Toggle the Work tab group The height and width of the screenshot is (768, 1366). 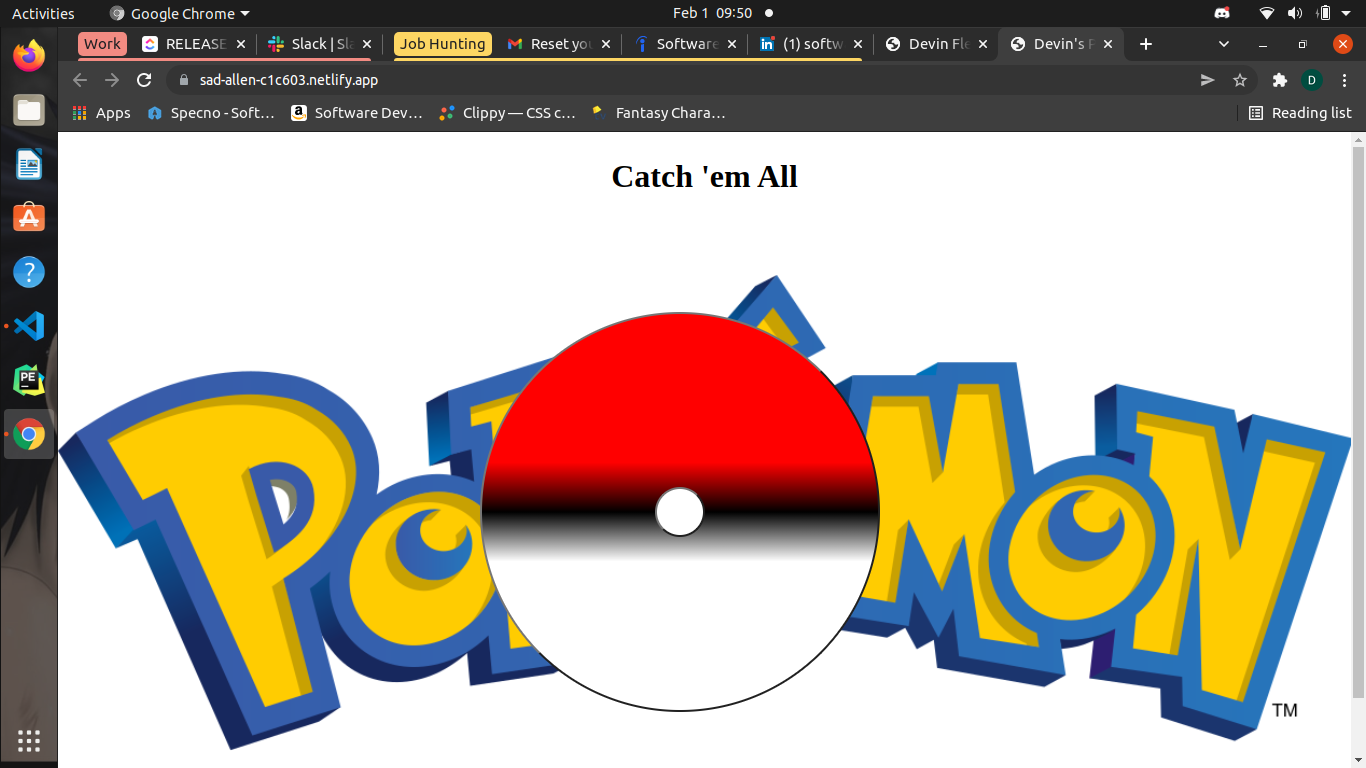click(102, 44)
